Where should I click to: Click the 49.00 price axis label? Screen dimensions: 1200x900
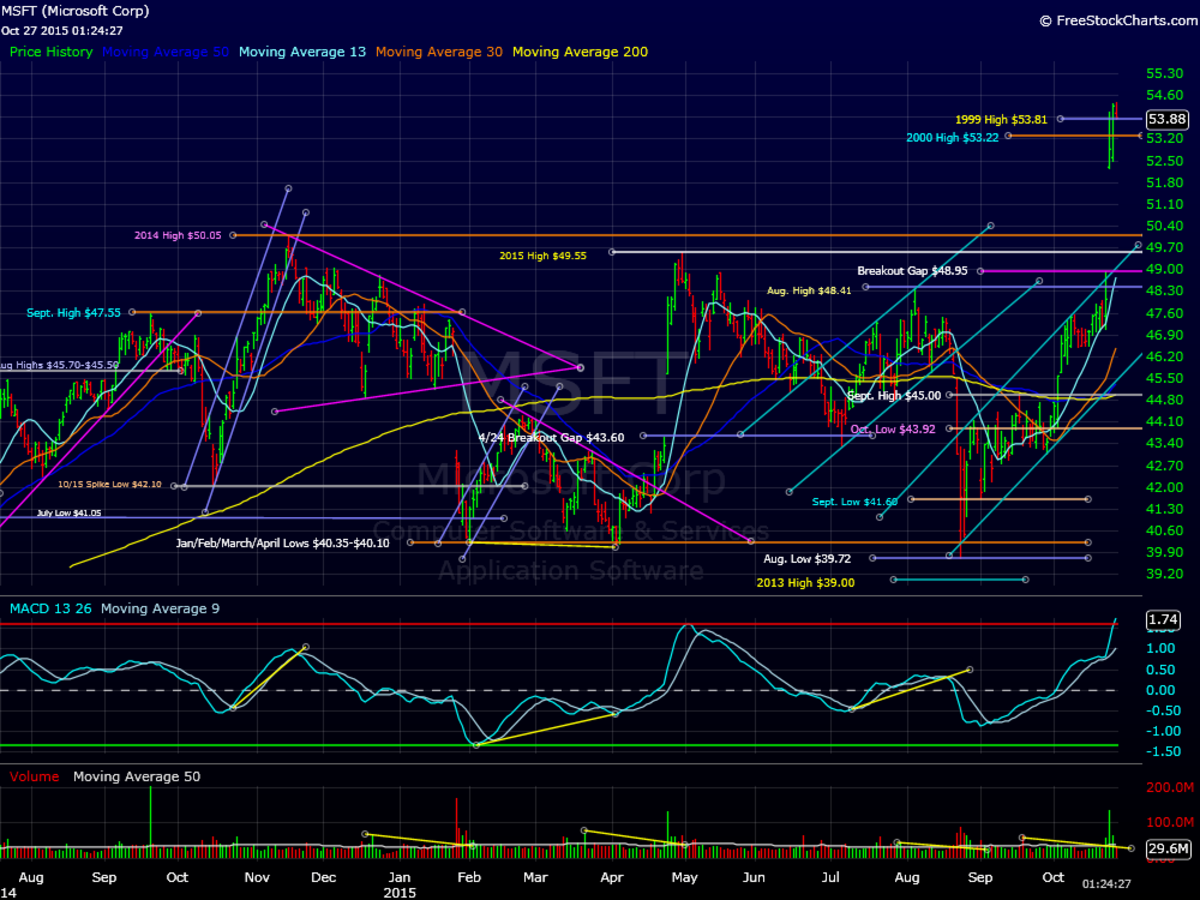1163,269
